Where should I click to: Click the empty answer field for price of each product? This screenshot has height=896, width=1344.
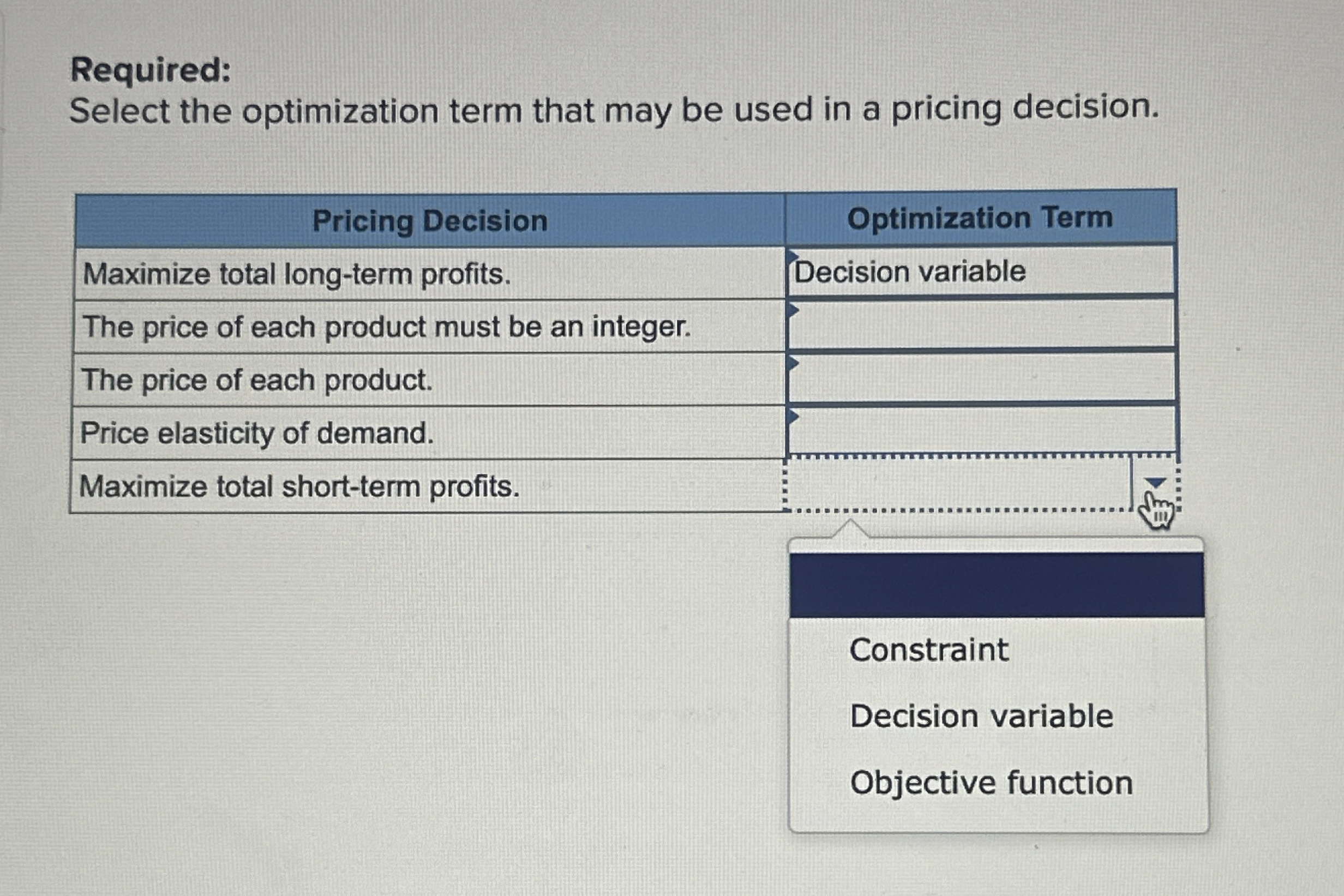tap(971, 380)
